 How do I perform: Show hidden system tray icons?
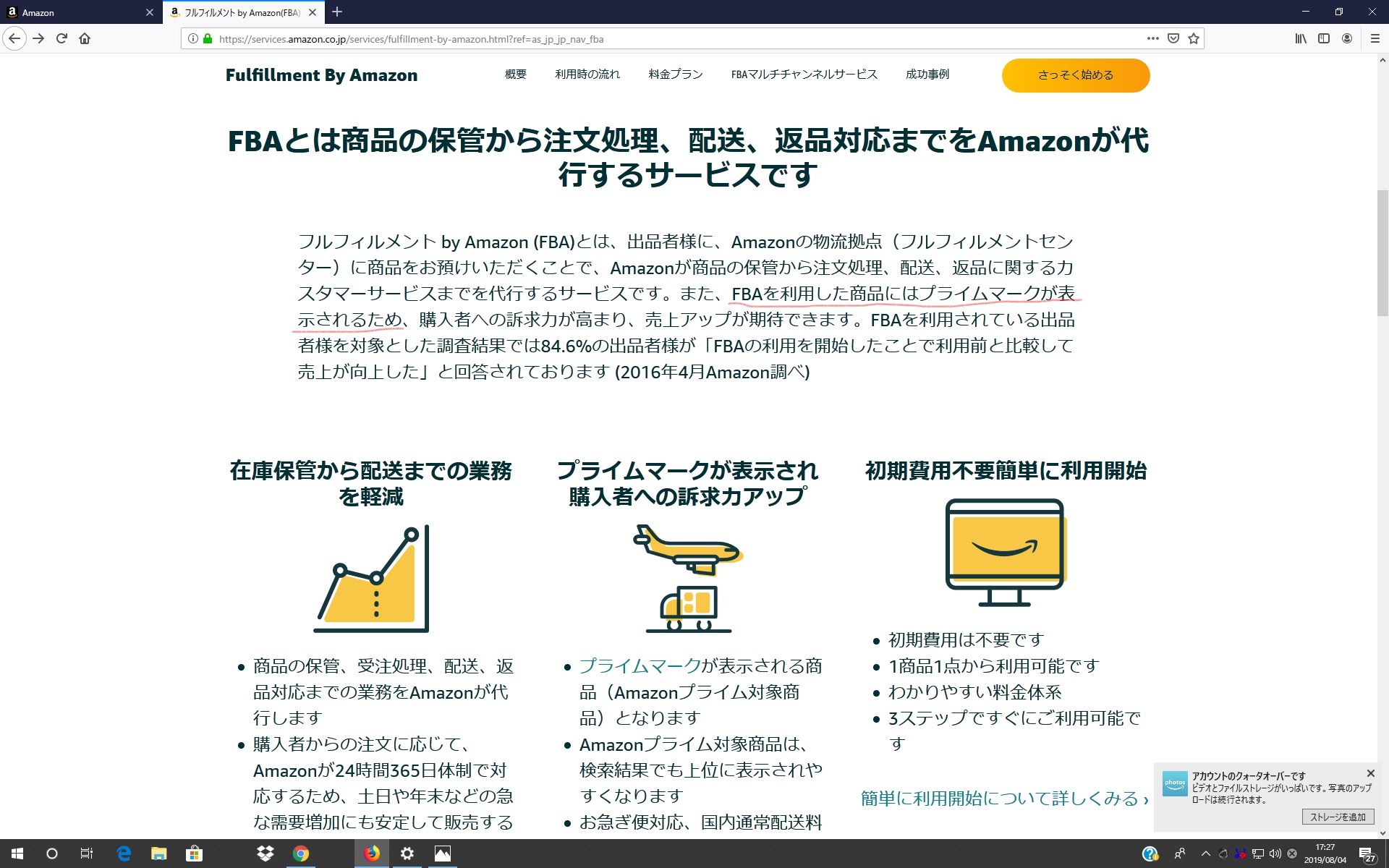1205,854
